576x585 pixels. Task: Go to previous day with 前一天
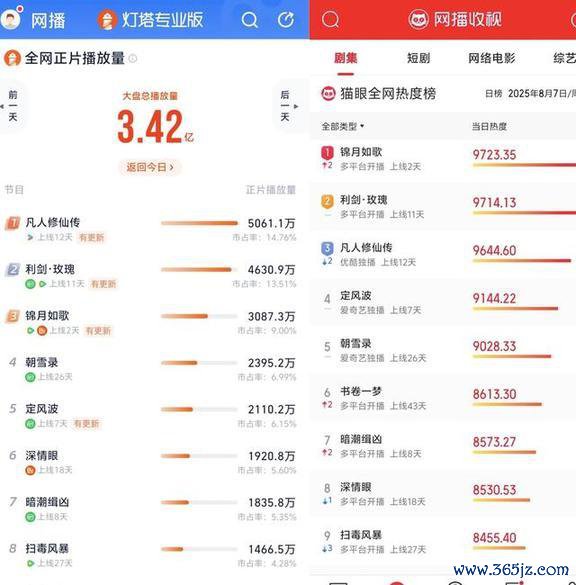point(13,106)
